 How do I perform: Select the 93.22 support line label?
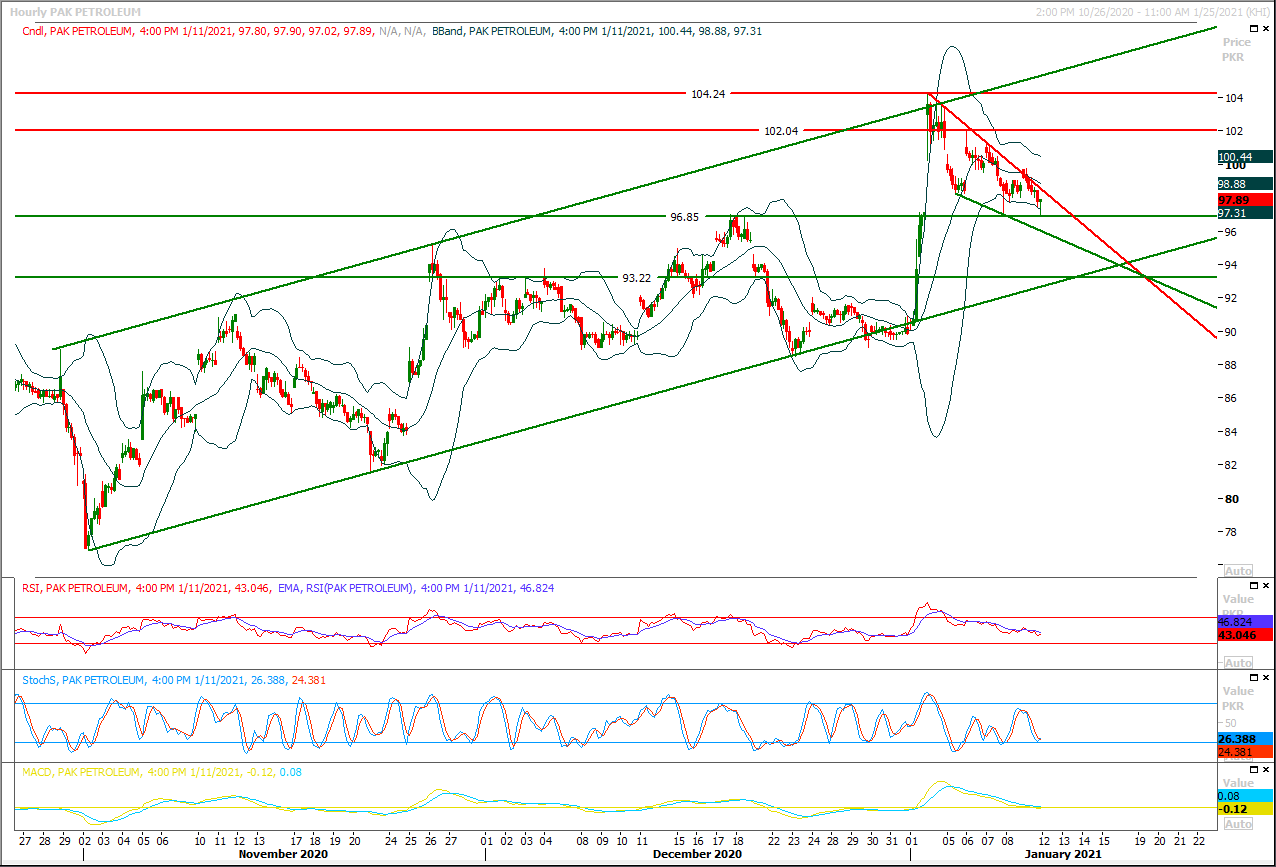(637, 278)
